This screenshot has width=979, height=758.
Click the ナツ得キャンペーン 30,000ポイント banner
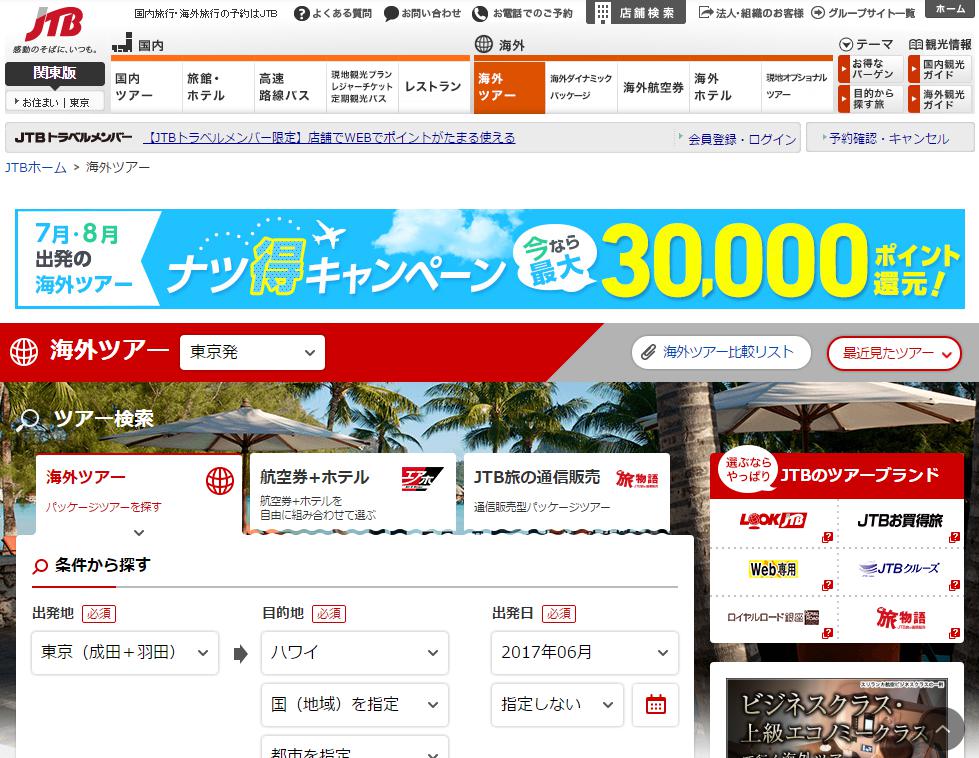pyautogui.click(x=490, y=258)
